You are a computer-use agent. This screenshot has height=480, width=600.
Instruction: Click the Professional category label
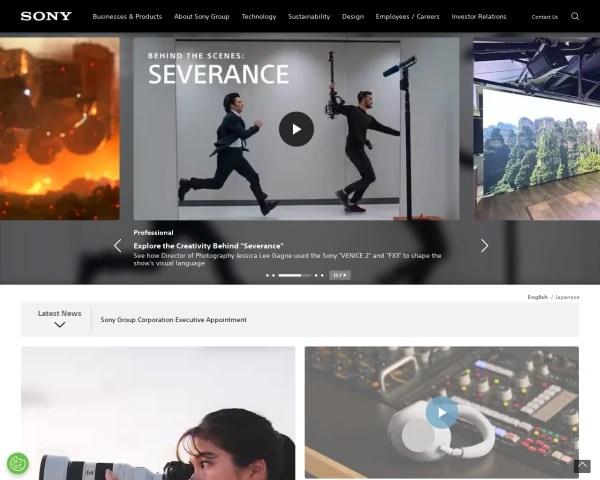coord(153,232)
